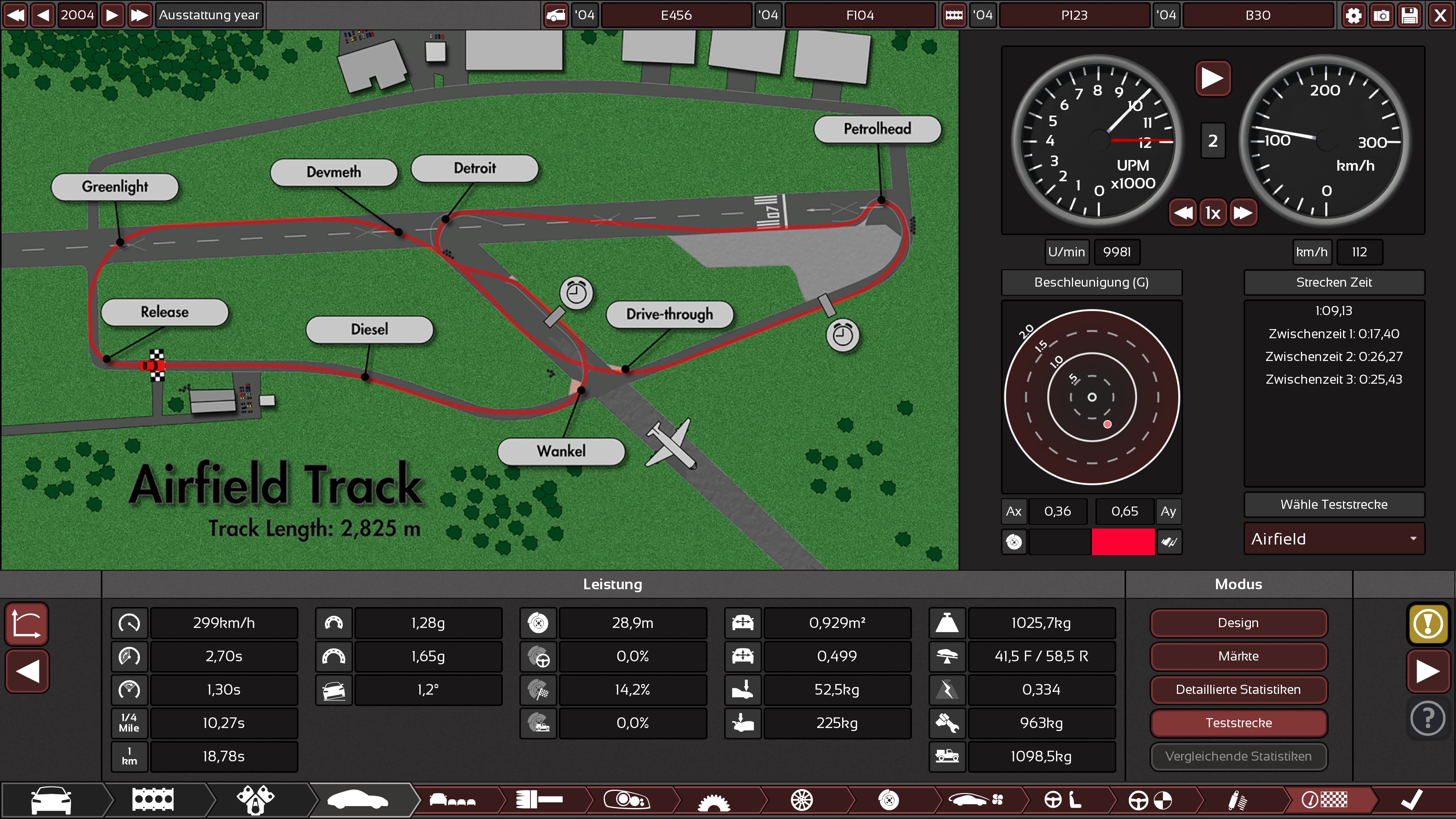Expand the Airfield test track dropdown
The width and height of the screenshot is (1456, 819).
(1334, 539)
